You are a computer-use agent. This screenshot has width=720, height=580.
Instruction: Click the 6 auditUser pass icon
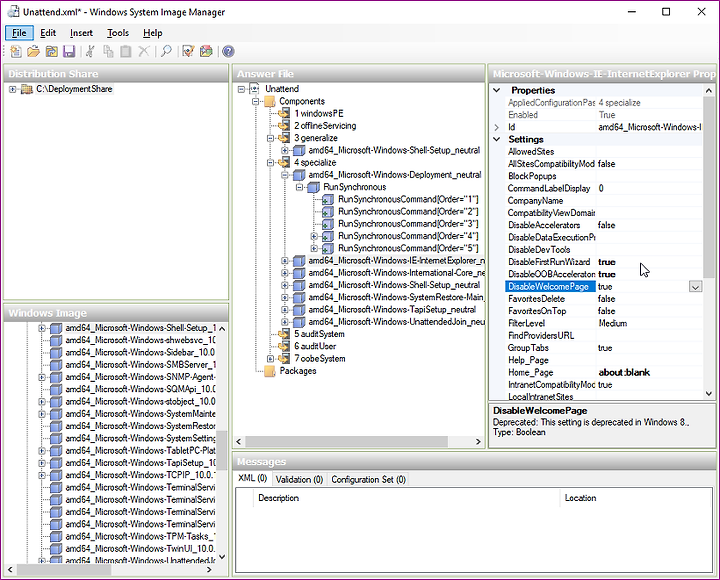(x=284, y=346)
